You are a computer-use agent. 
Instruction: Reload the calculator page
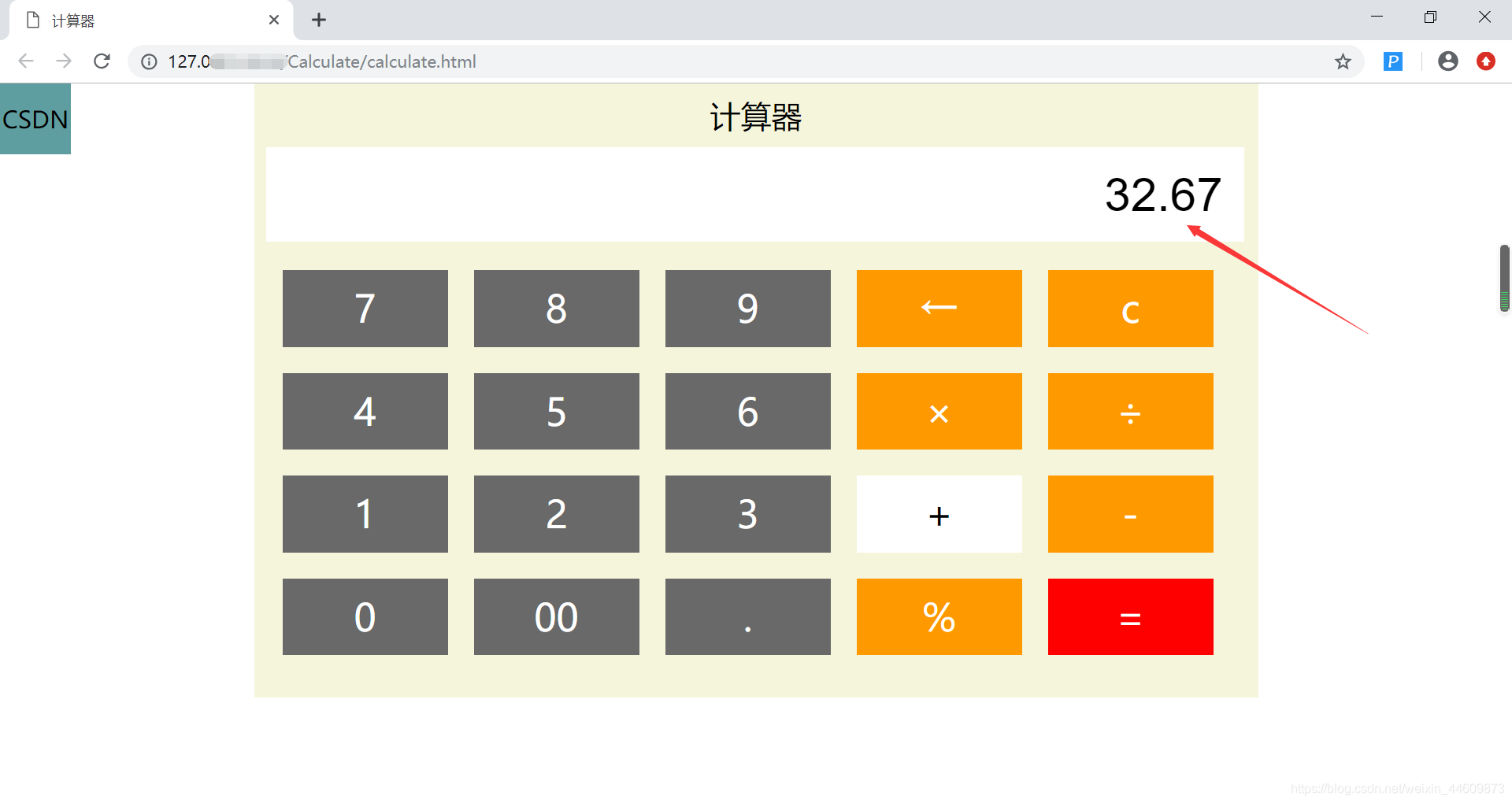(x=102, y=61)
